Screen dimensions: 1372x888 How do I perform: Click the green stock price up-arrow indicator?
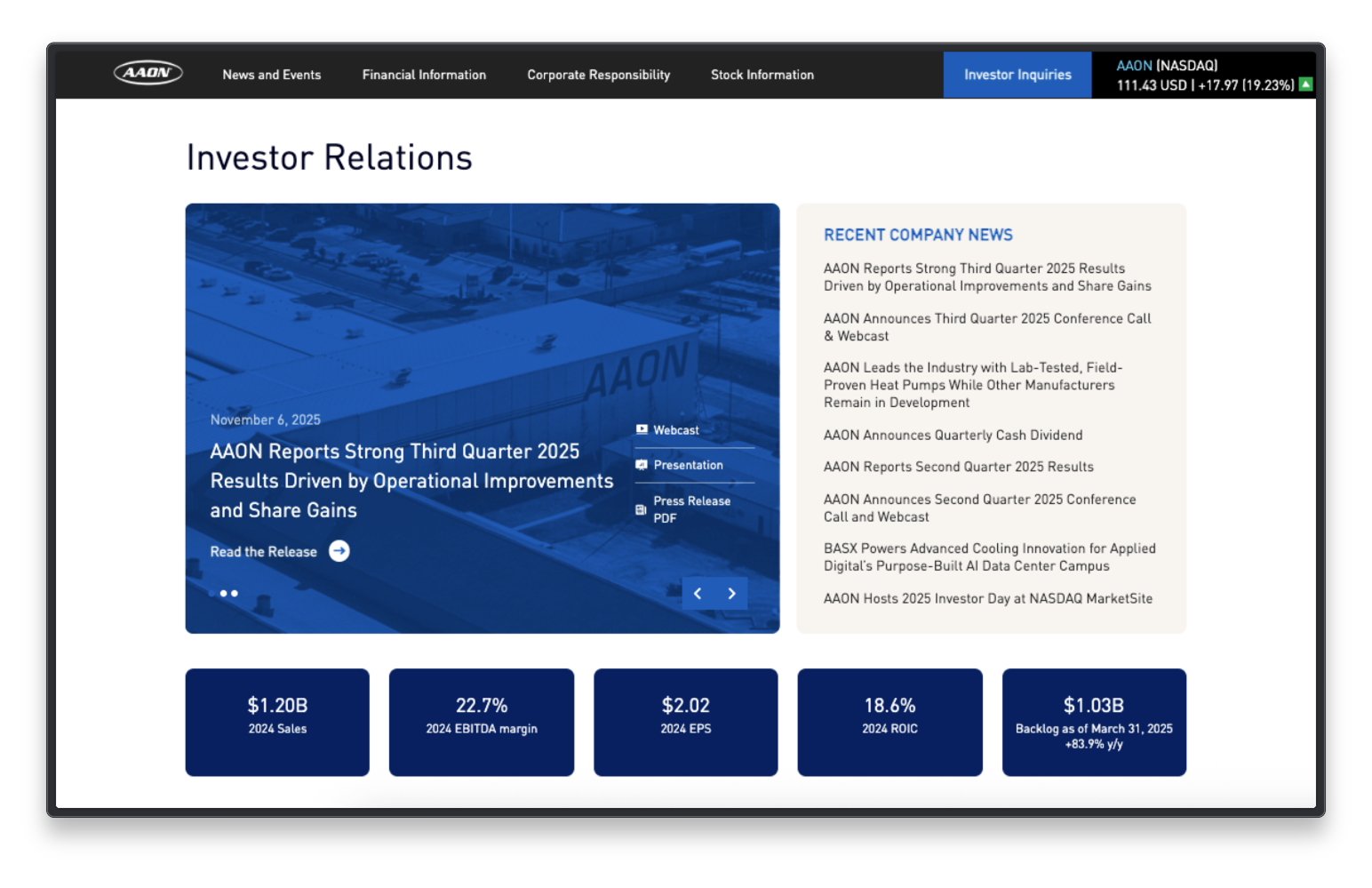click(x=1304, y=84)
